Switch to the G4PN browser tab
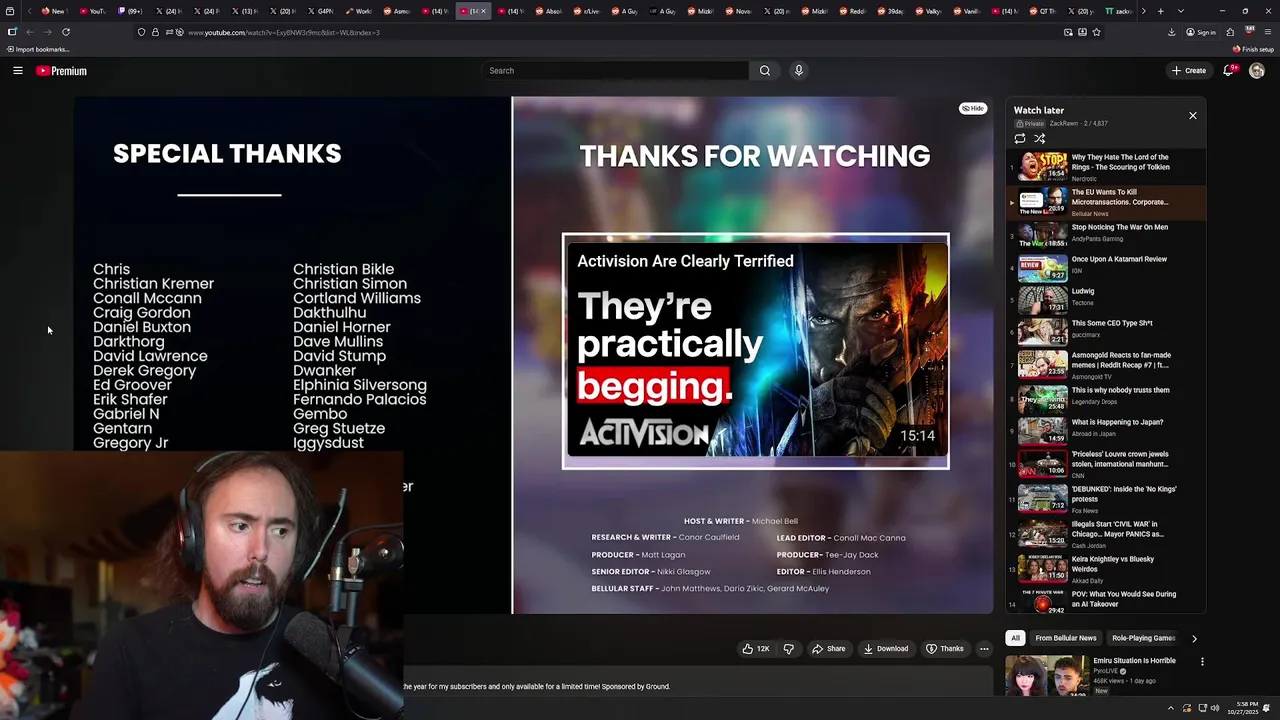Viewport: 1280px width, 720px height. tap(321, 11)
